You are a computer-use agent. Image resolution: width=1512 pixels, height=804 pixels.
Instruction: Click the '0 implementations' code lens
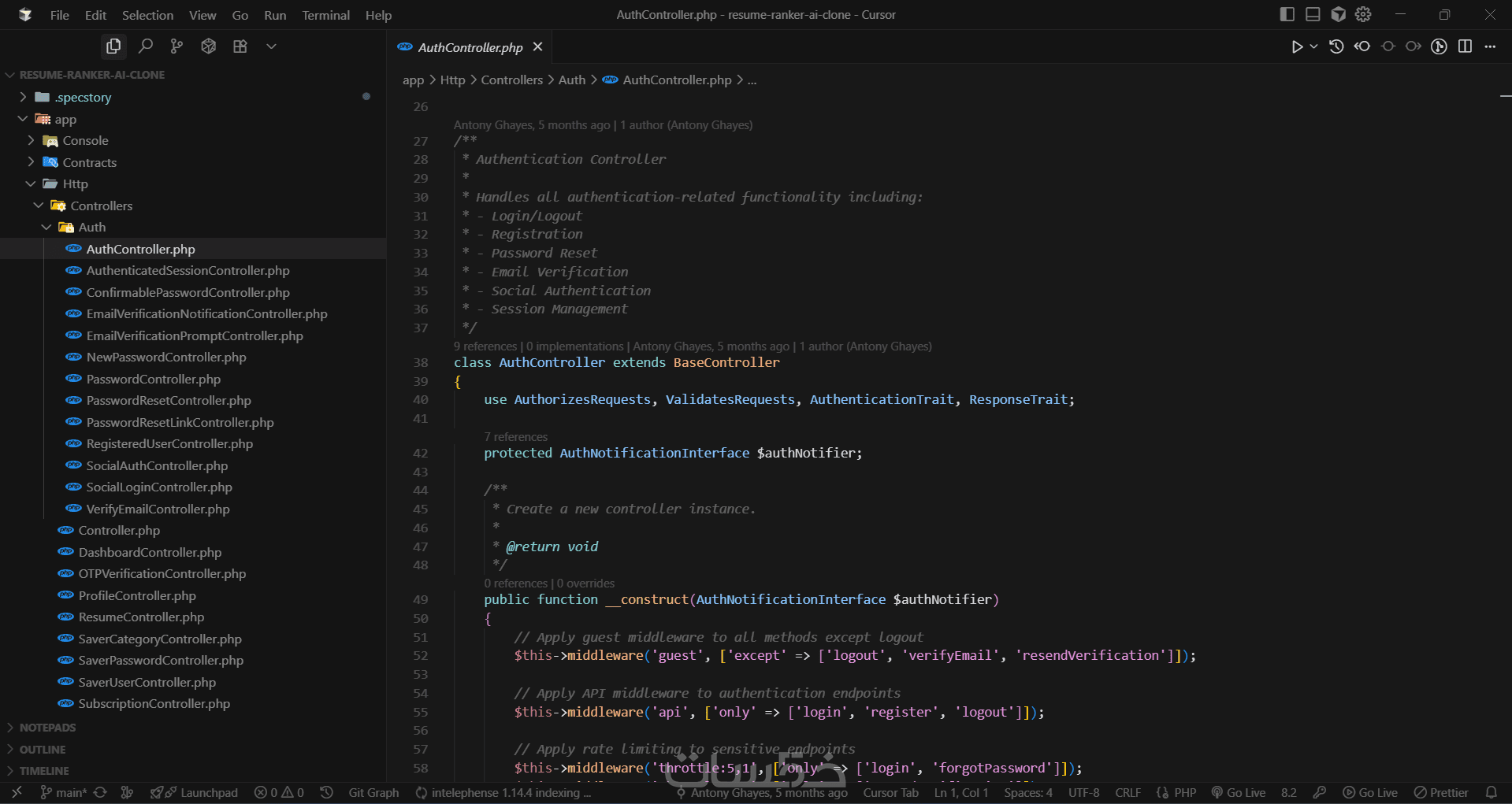(574, 346)
